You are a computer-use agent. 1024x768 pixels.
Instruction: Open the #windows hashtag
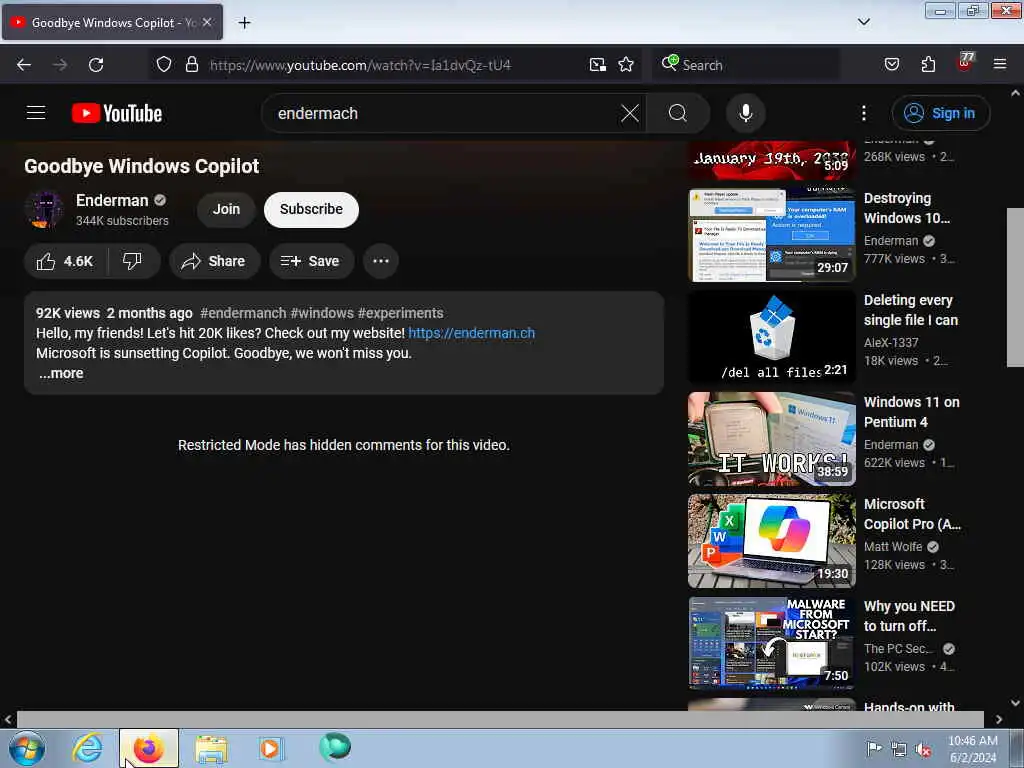tap(322, 313)
